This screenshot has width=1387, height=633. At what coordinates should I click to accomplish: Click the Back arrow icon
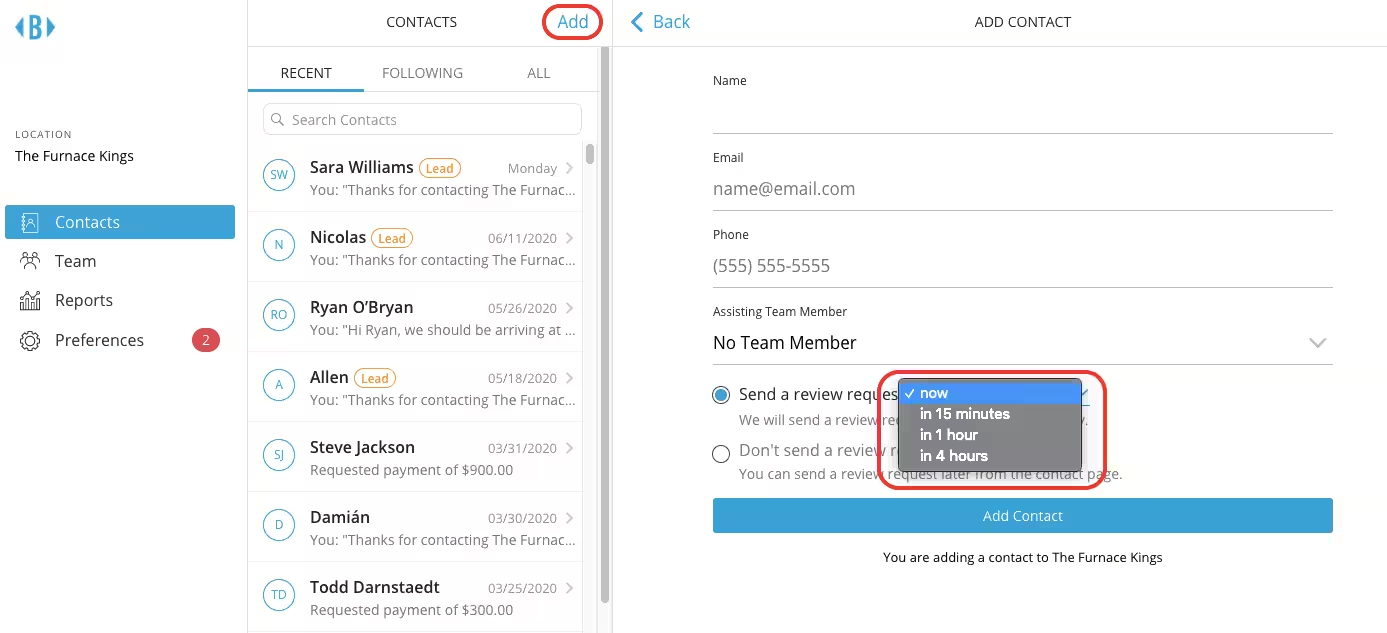click(x=637, y=21)
